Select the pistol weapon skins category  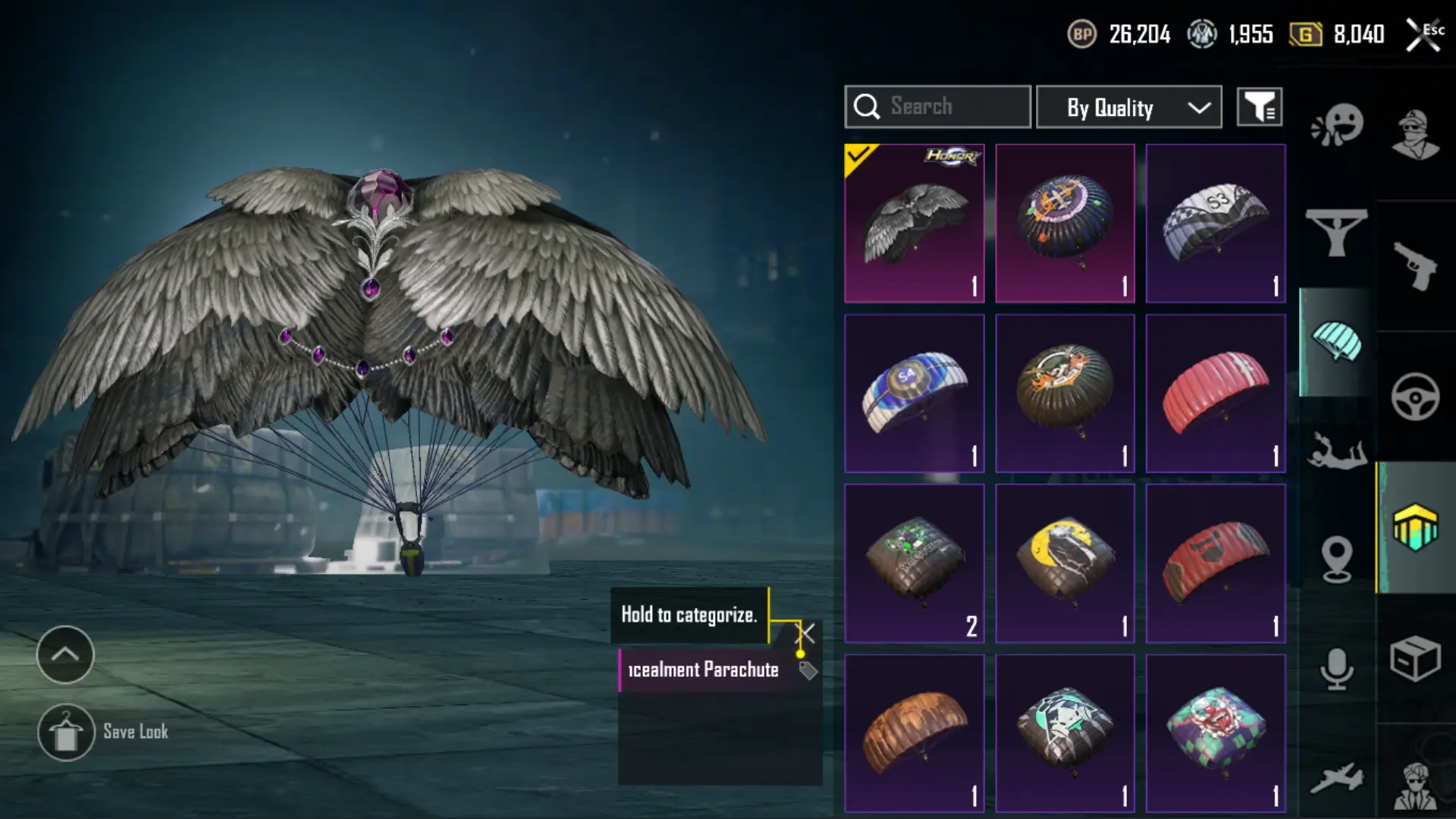point(1415,266)
